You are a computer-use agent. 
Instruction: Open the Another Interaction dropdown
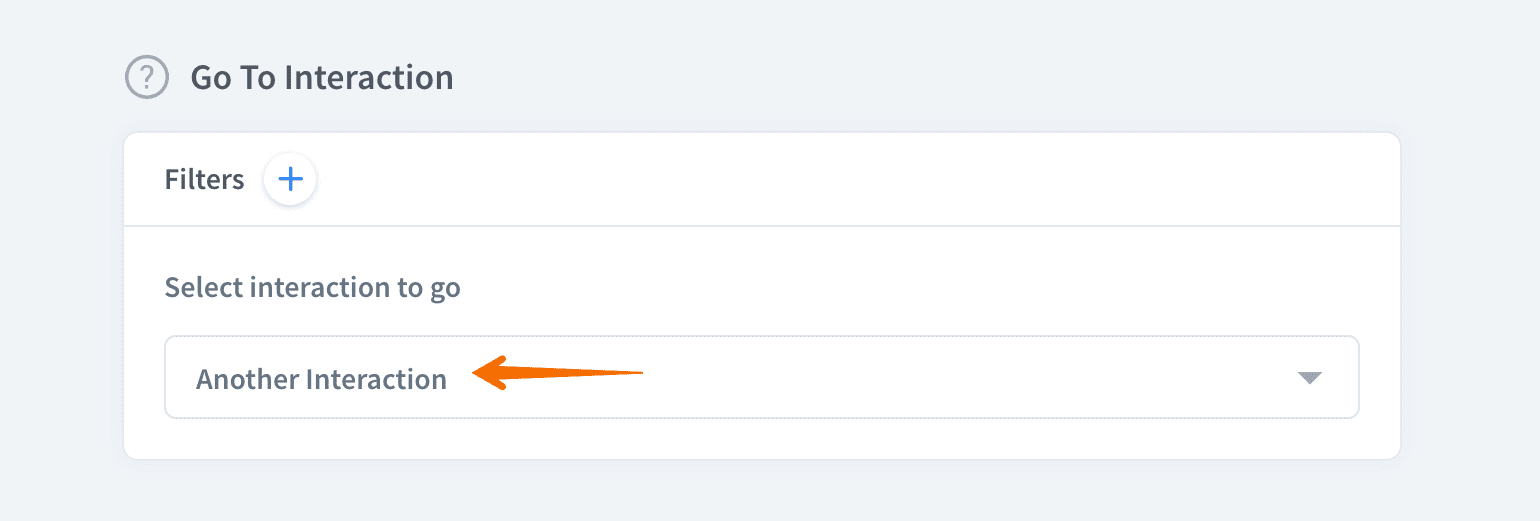coord(760,377)
